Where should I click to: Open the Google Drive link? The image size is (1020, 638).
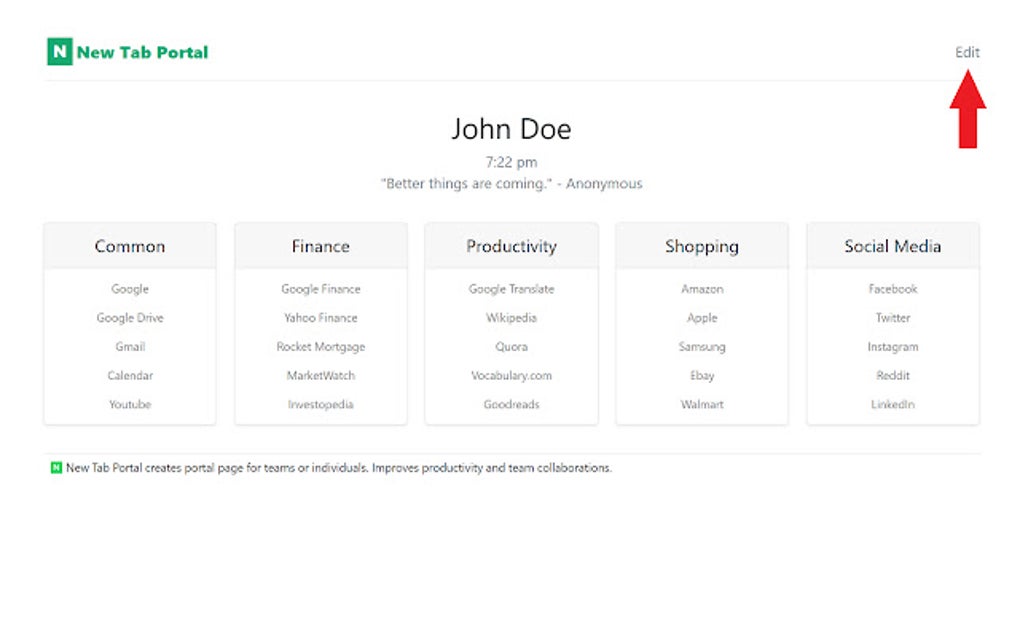[129, 317]
